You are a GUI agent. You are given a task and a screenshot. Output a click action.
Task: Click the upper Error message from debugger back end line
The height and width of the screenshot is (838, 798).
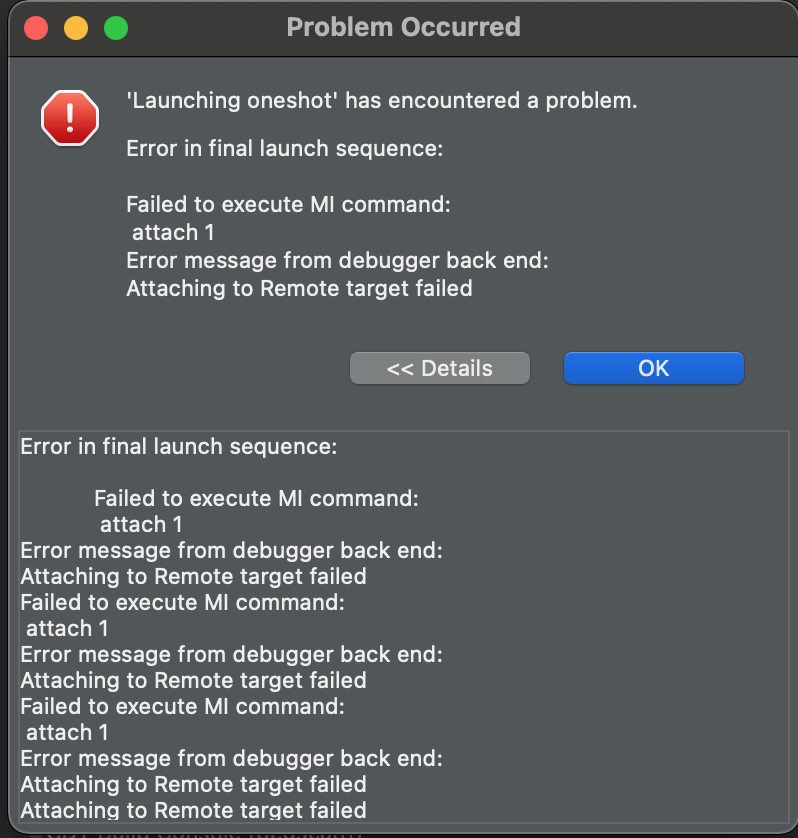point(337,261)
